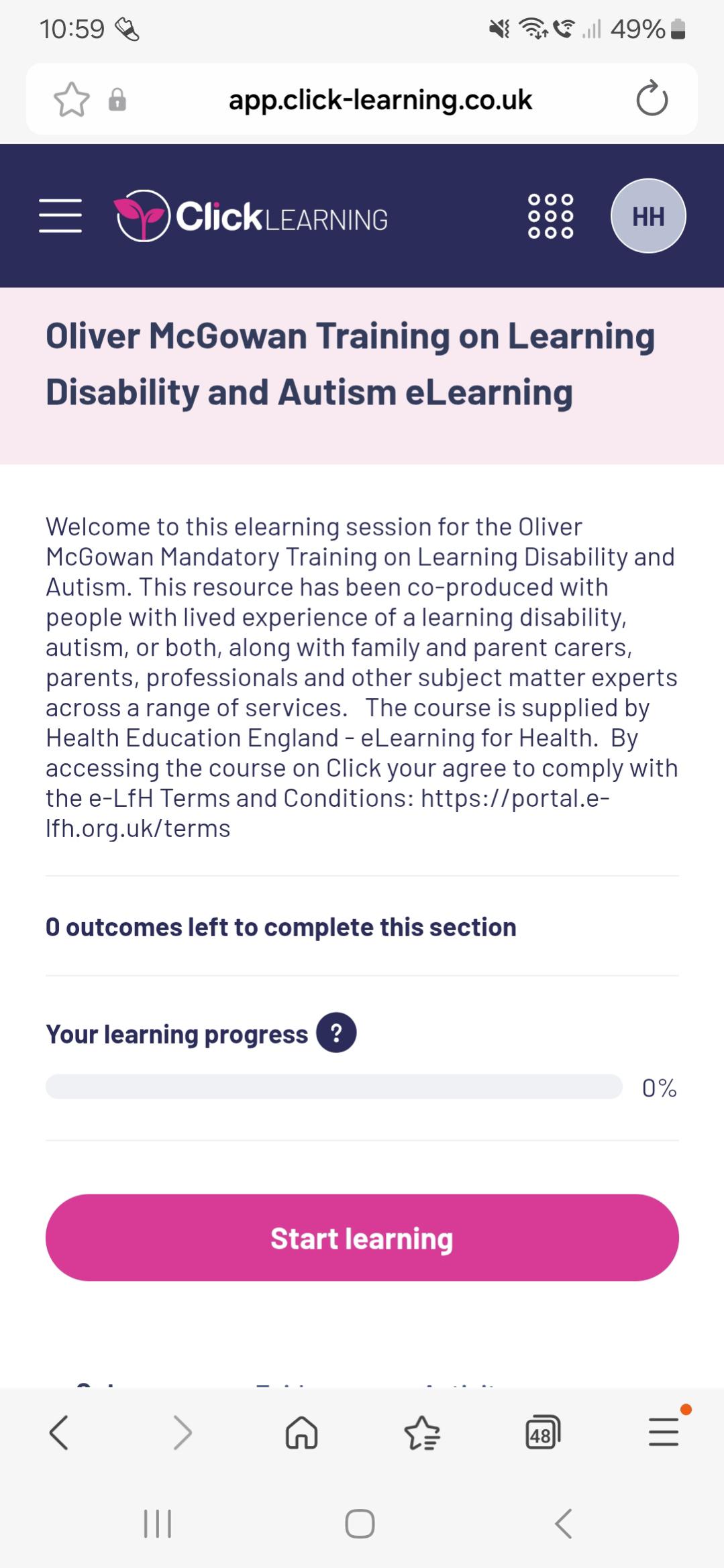Open browser bookmarks list
724x1568 pixels.
[x=422, y=1433]
